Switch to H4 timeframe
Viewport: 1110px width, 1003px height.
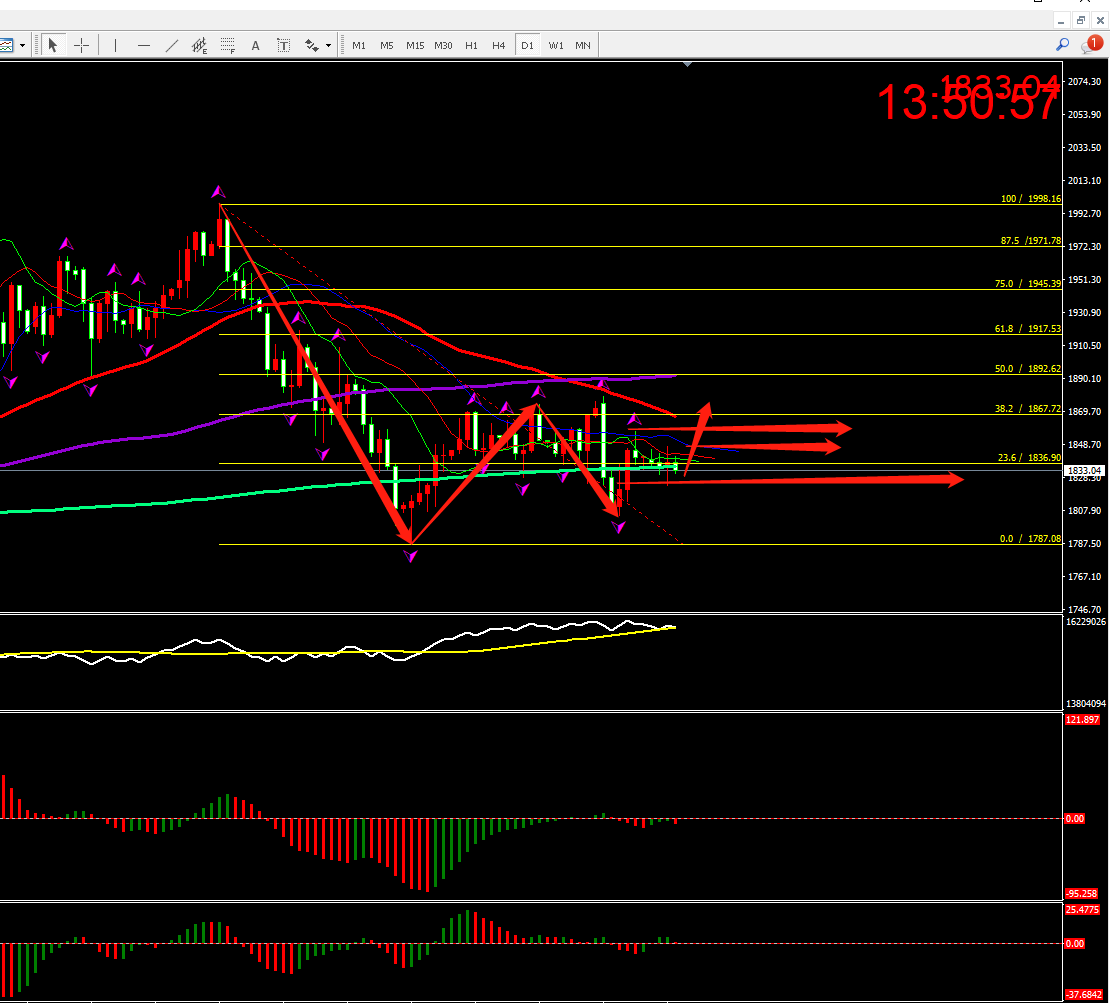498,45
